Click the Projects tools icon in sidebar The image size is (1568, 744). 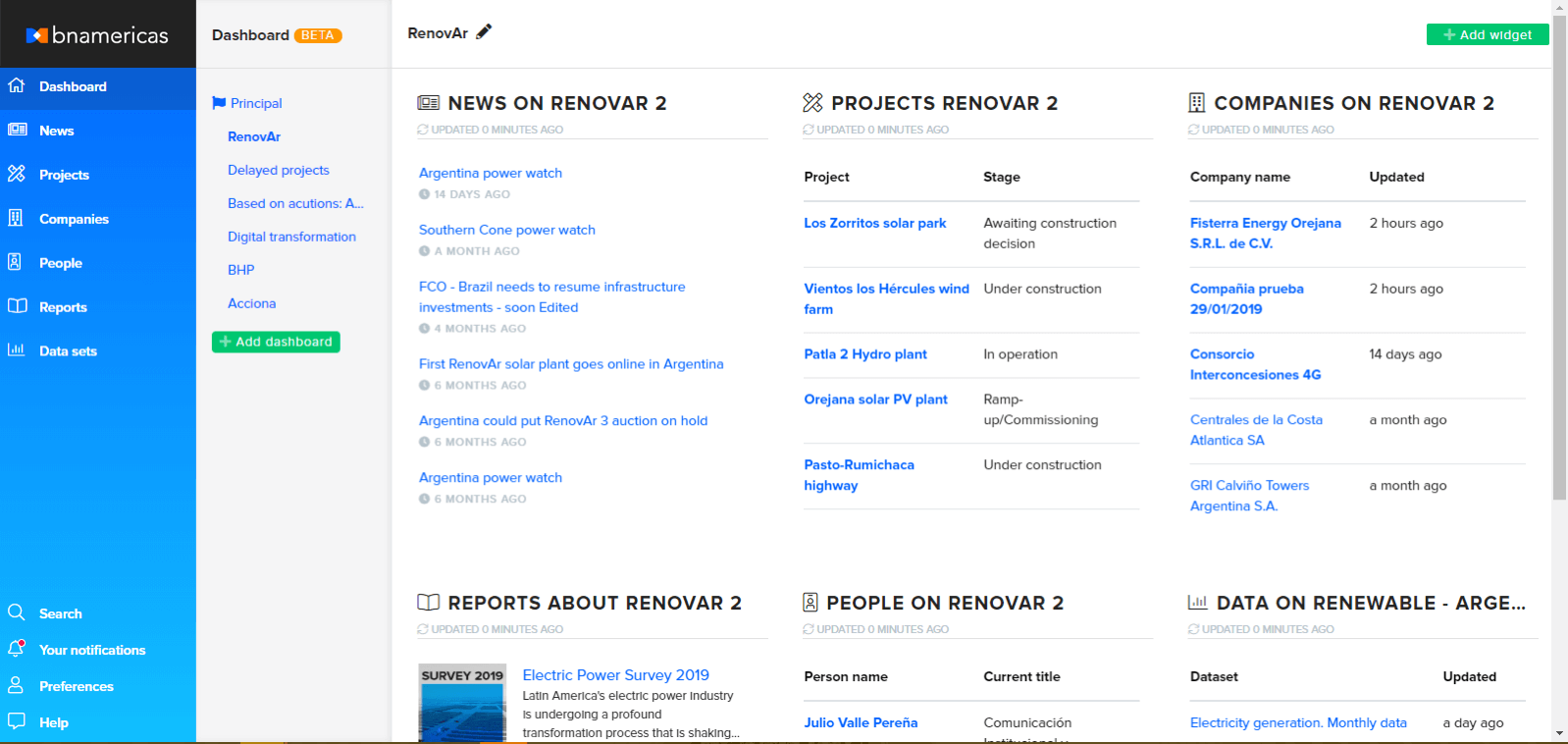point(17,174)
